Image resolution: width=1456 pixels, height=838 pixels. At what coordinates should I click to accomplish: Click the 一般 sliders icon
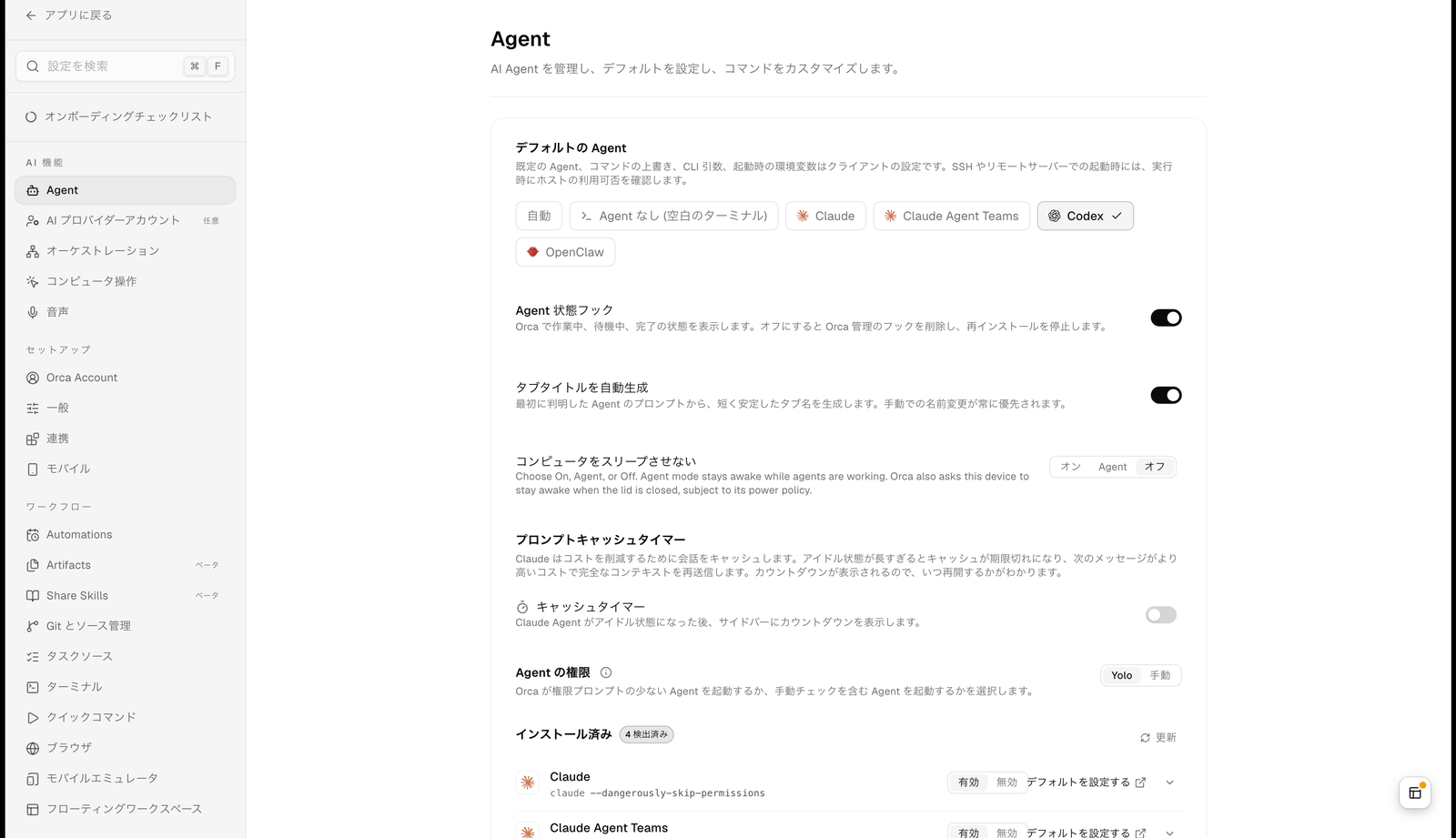click(33, 409)
